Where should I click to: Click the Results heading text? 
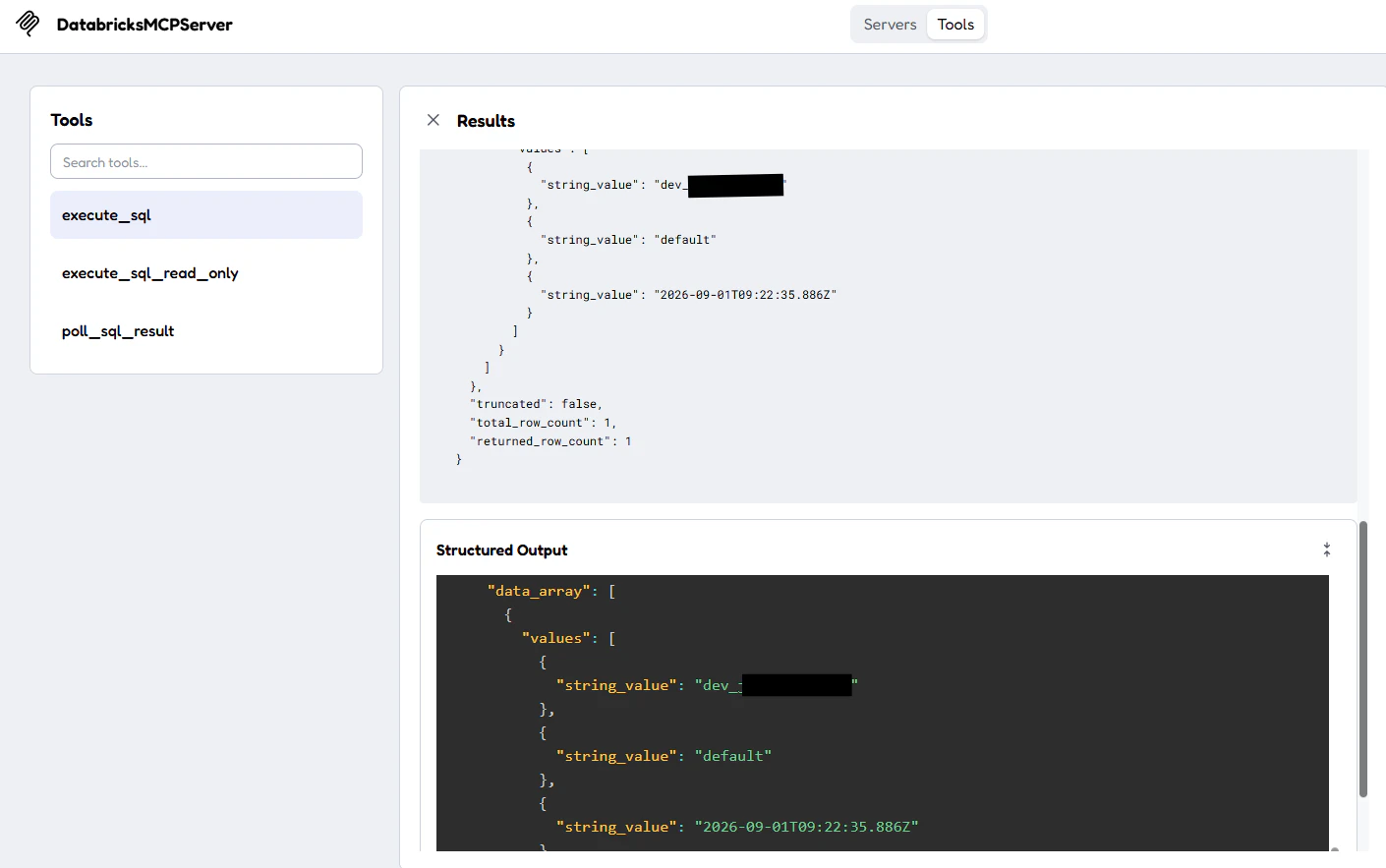(486, 121)
